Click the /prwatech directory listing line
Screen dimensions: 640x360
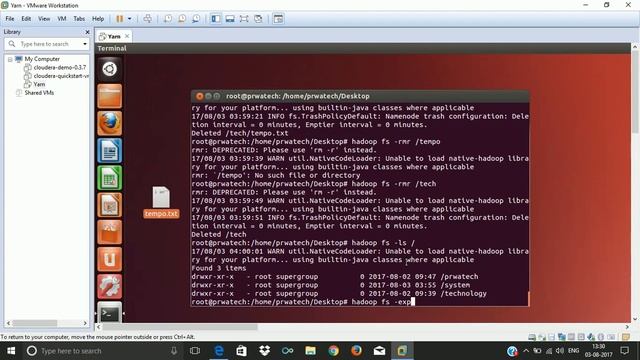click(x=335, y=277)
